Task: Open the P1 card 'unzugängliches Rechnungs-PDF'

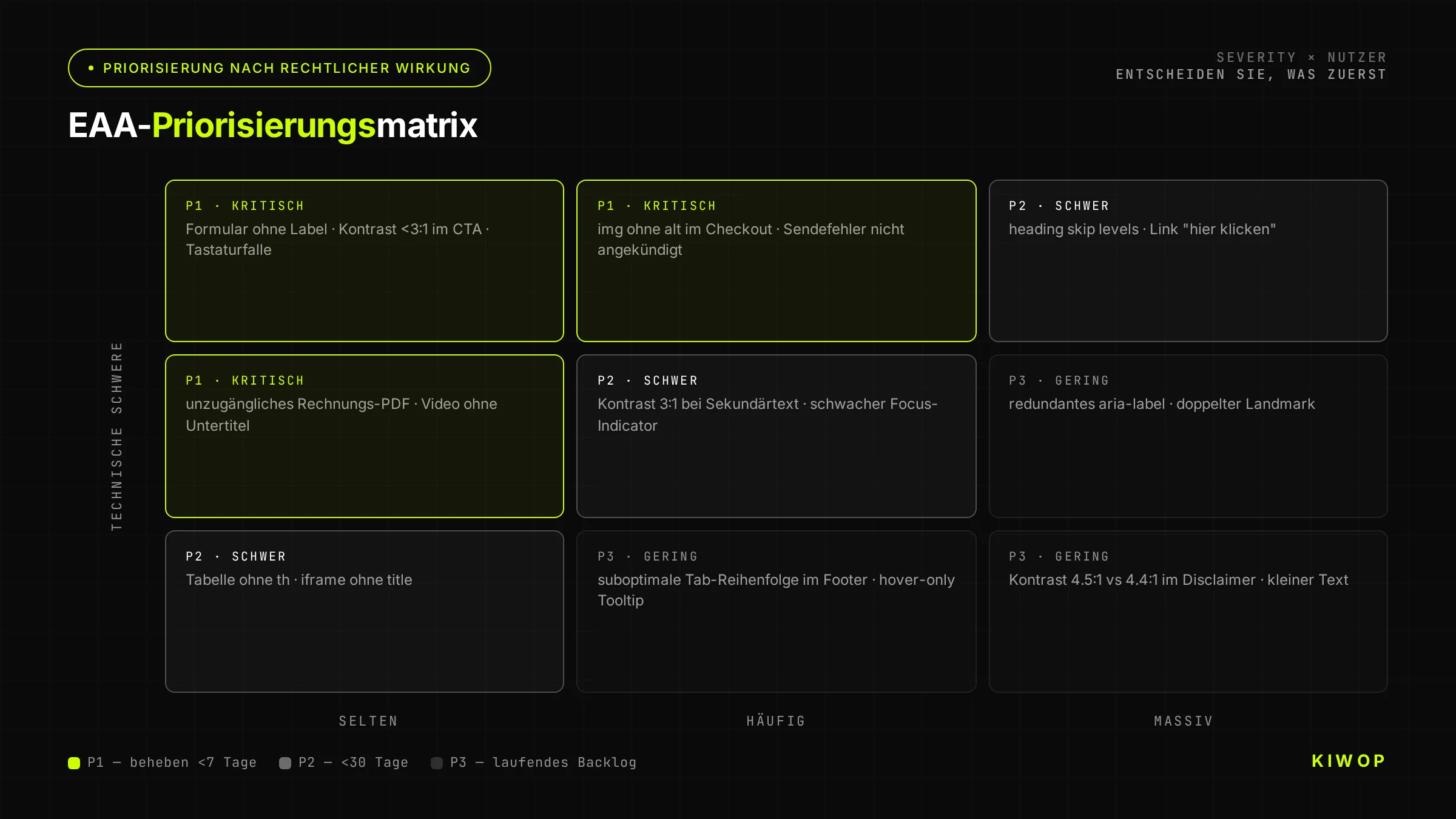Action: tap(365, 436)
